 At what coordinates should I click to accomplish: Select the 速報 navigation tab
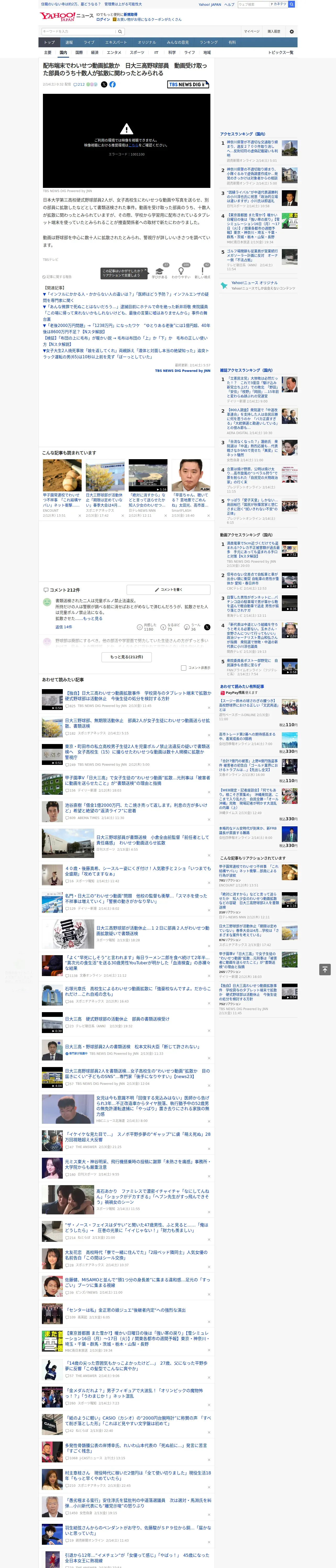pos(69,43)
